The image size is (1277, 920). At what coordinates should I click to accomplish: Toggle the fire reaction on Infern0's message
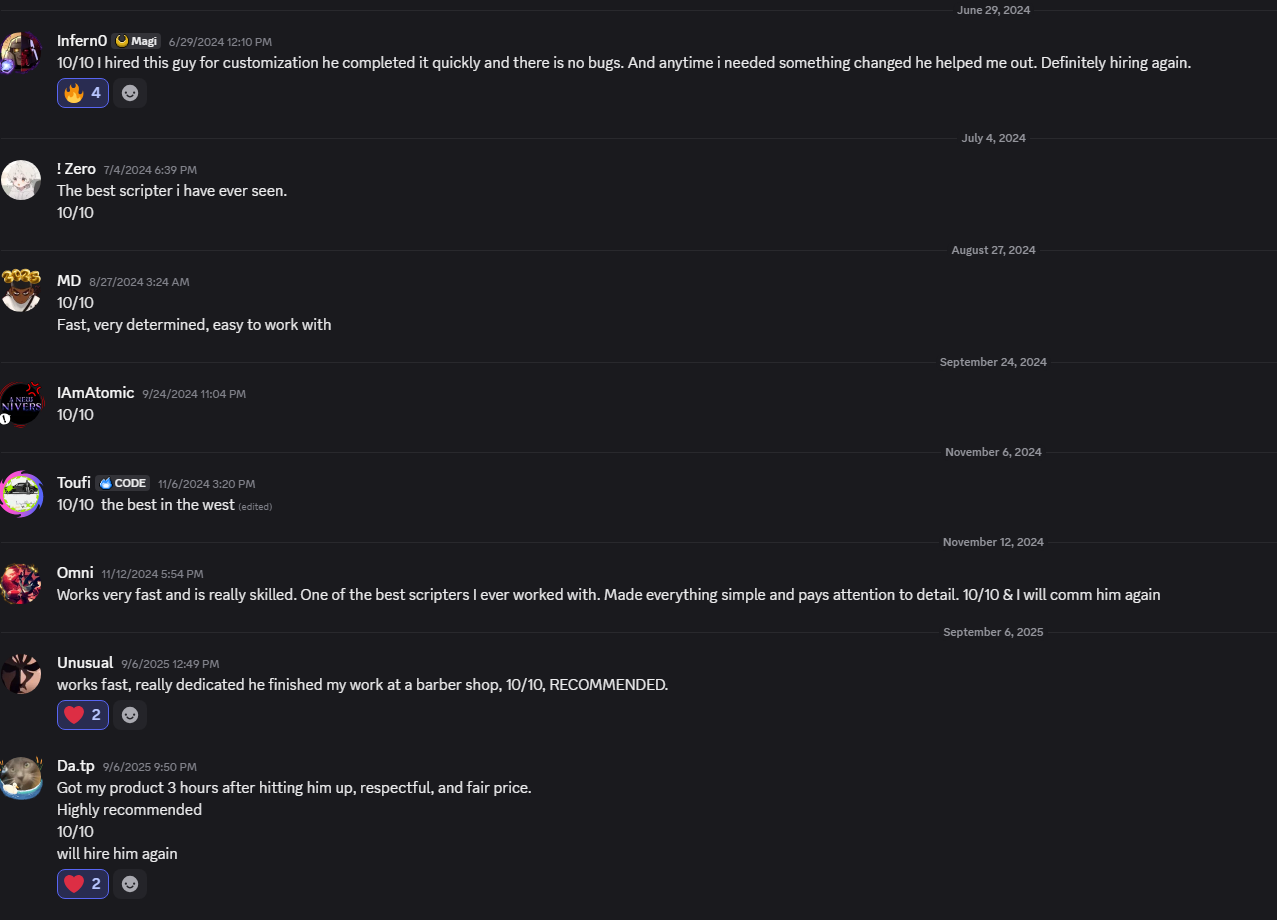(x=83, y=93)
